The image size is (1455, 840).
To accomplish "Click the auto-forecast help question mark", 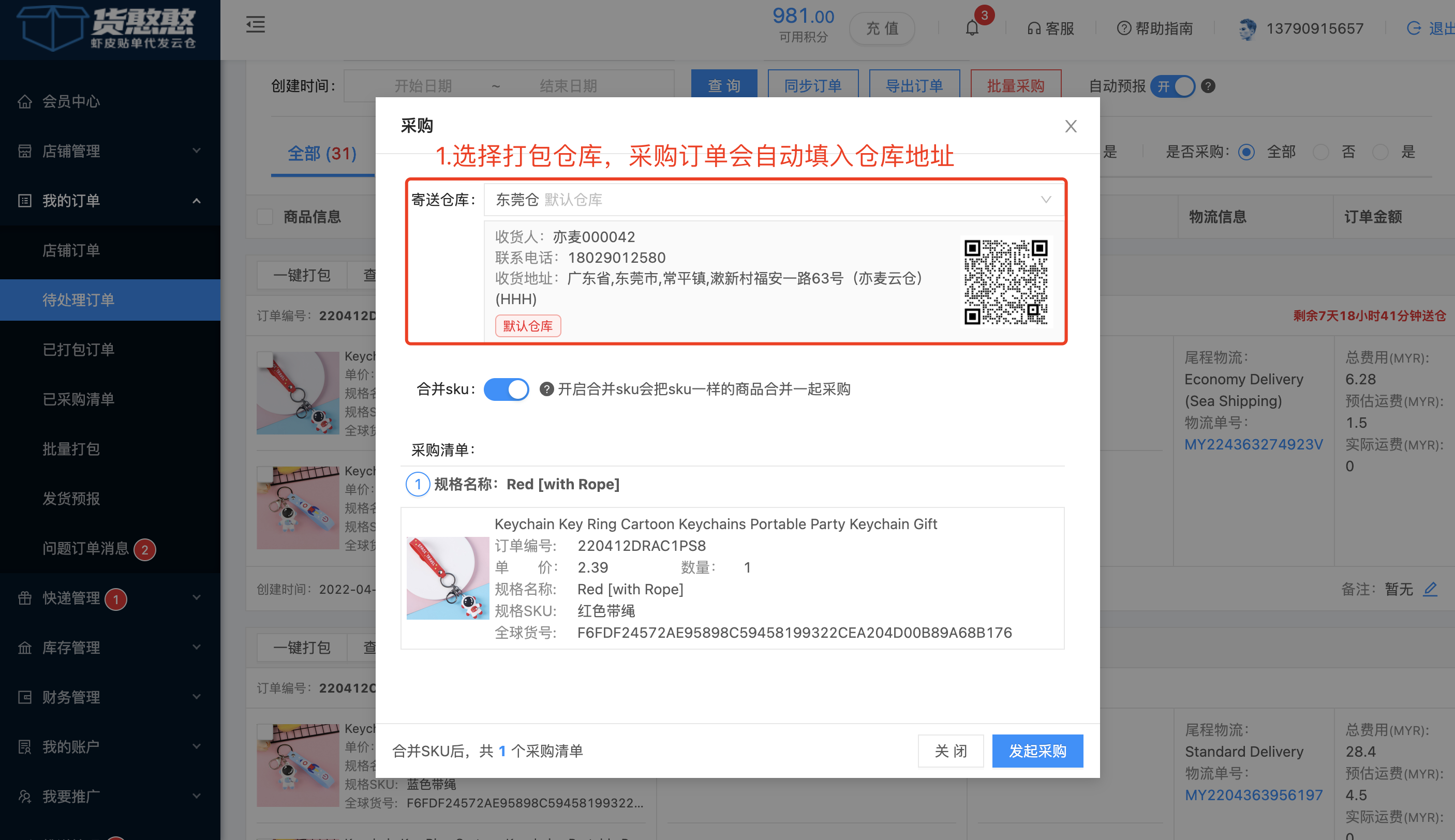I will (1208, 86).
